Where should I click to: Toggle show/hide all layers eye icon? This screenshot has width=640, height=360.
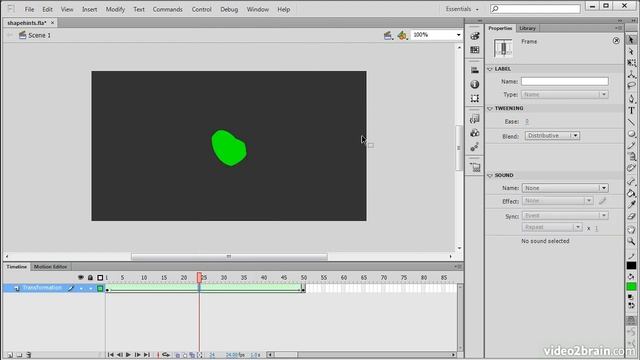point(81,278)
